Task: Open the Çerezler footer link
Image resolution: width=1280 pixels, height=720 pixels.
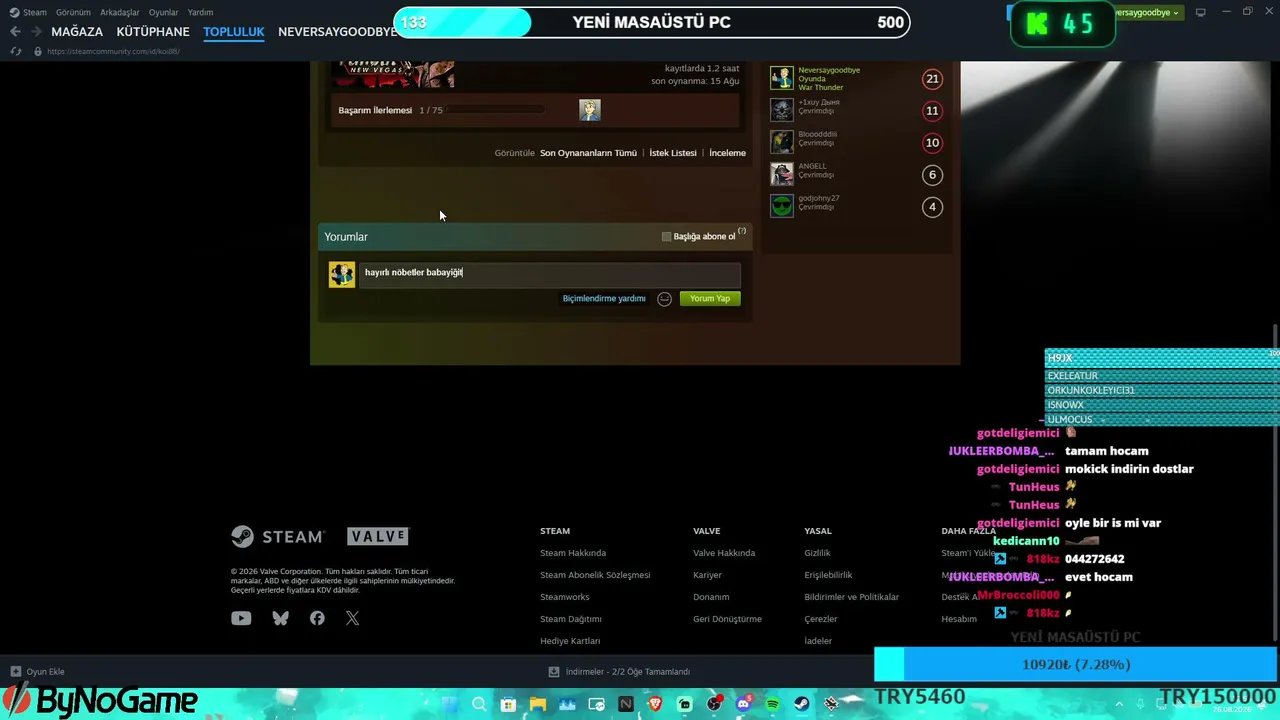Action: point(821,619)
